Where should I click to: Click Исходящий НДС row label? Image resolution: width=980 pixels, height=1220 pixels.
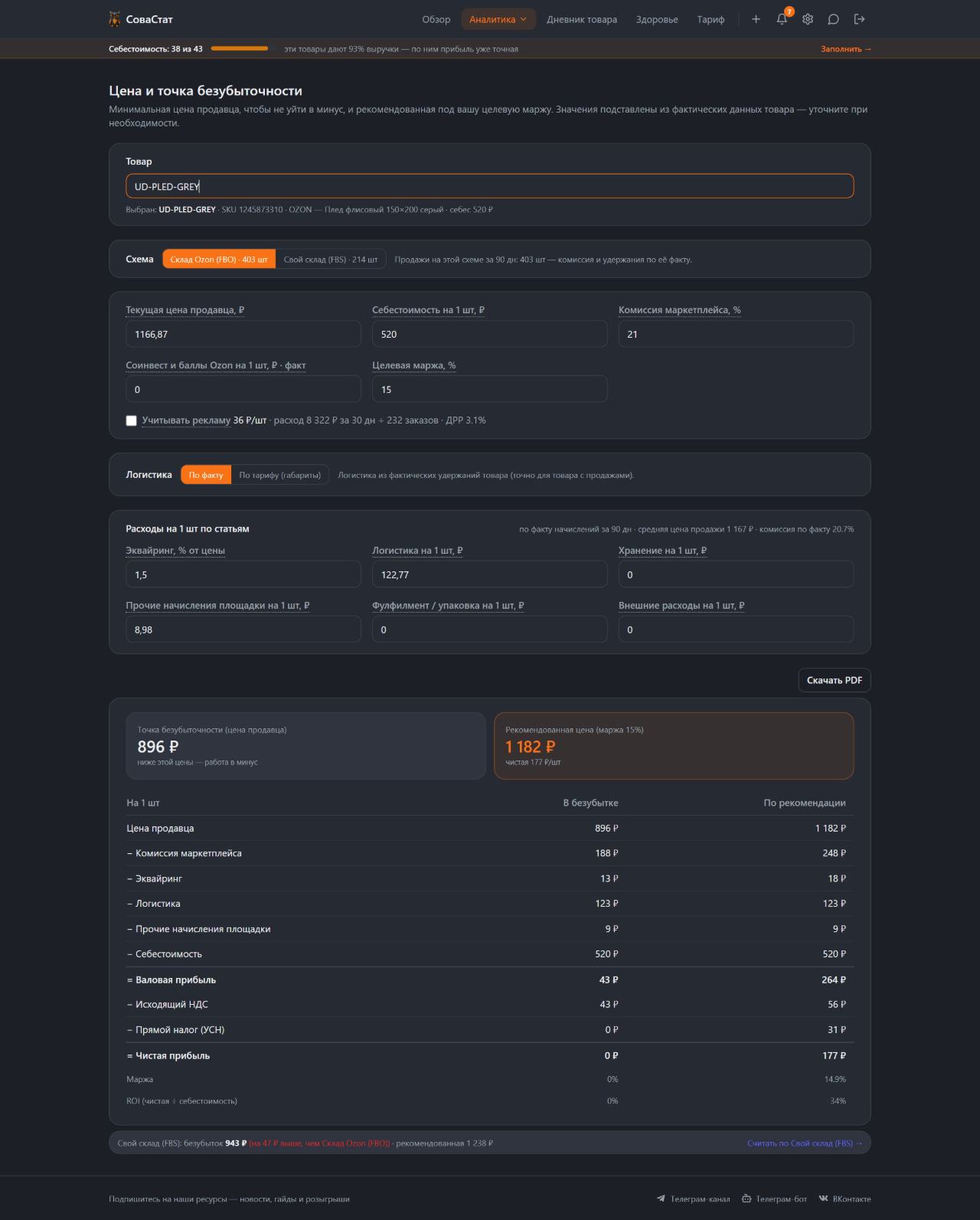pos(168,1004)
